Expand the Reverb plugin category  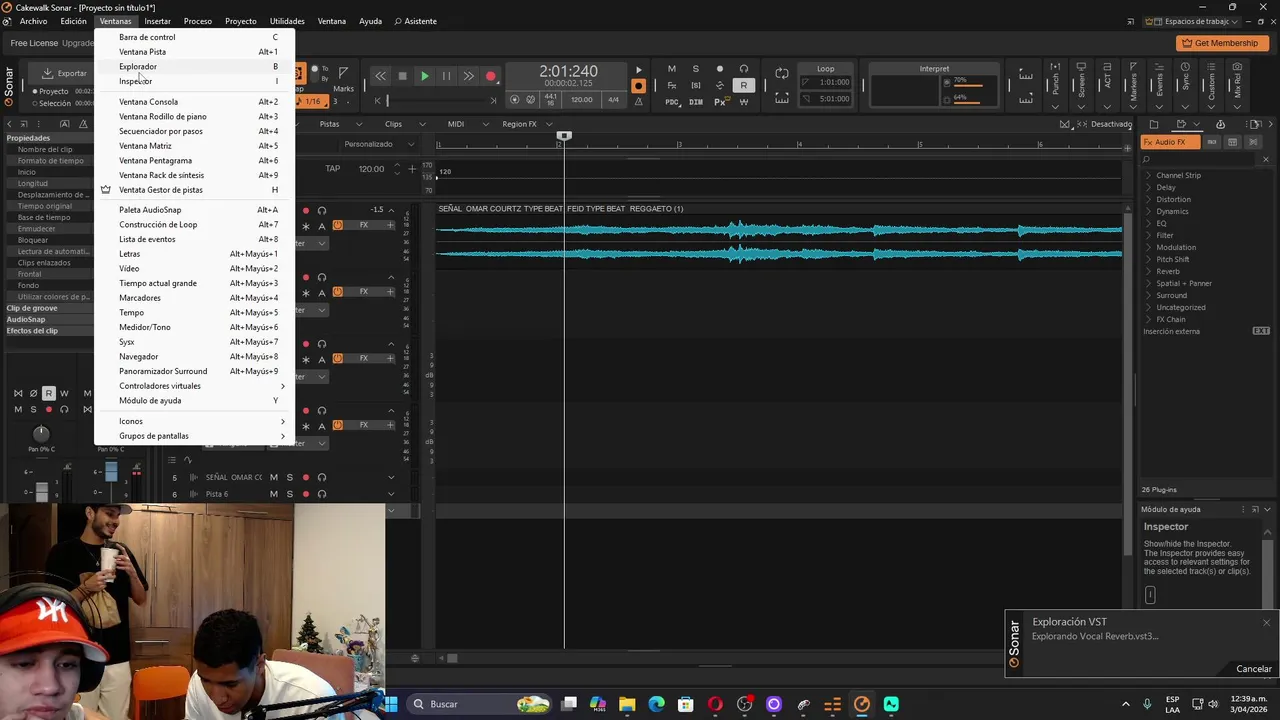coord(1148,271)
